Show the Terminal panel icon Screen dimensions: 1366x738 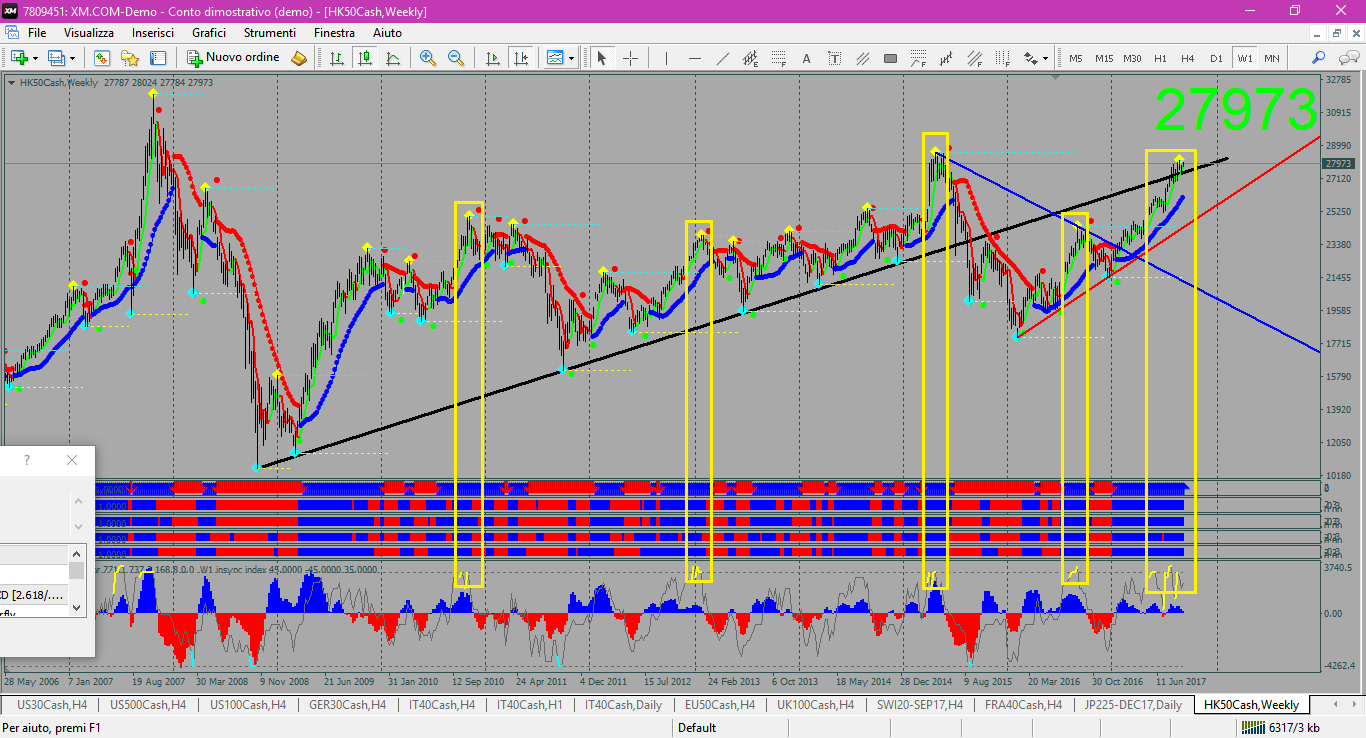[158, 58]
